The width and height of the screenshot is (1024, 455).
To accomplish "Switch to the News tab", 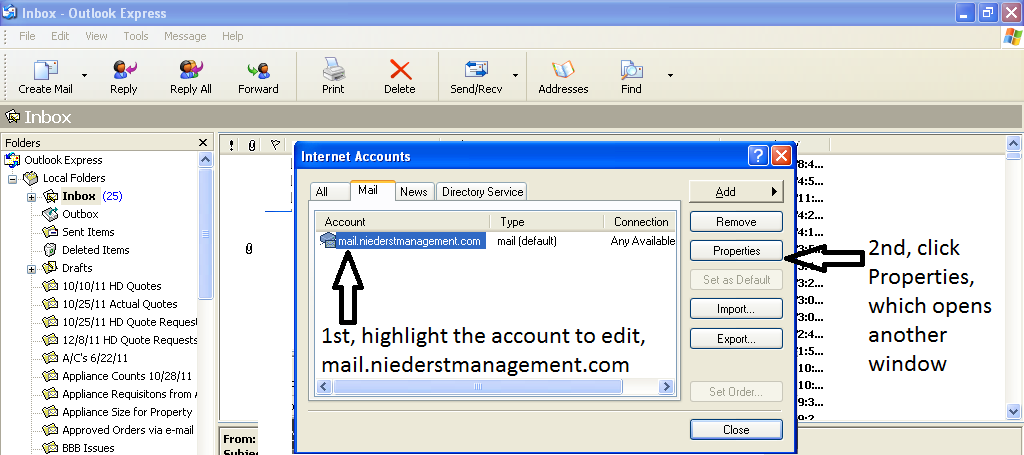I will point(413,192).
